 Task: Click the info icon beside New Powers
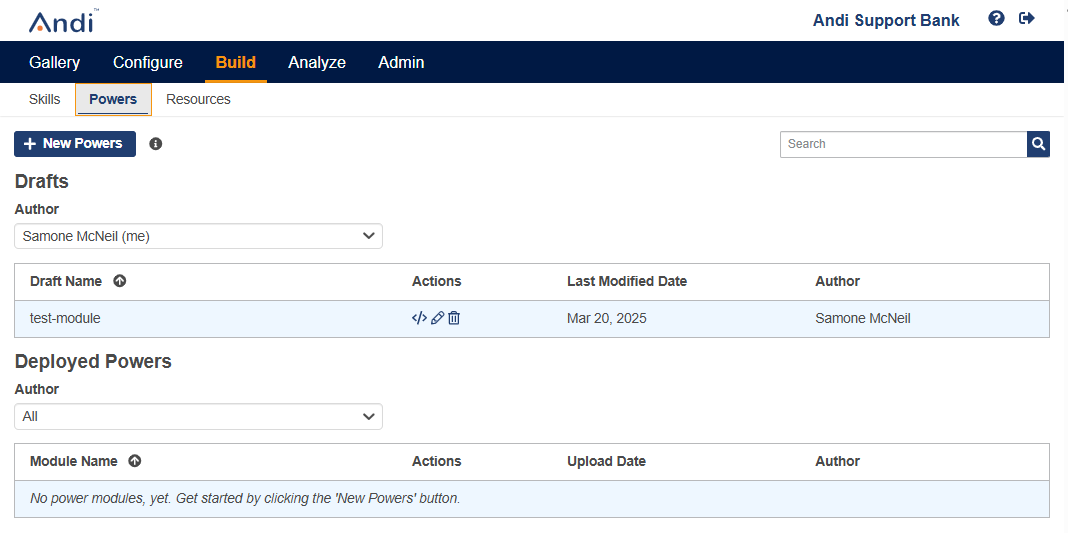(156, 144)
